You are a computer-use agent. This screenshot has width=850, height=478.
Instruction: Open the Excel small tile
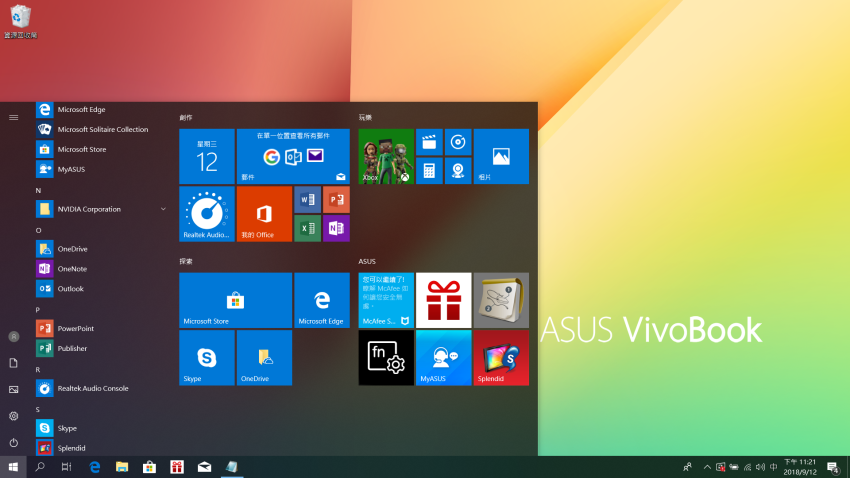[x=307, y=228]
